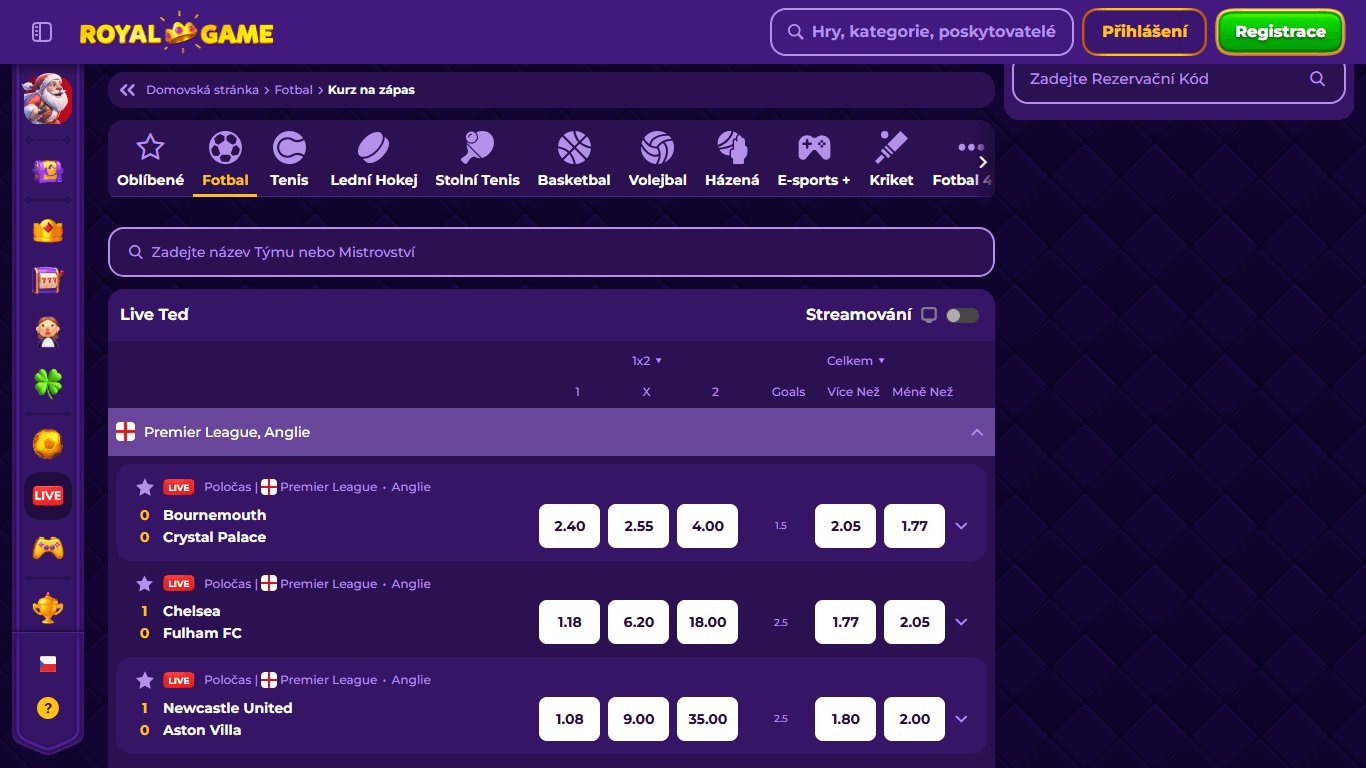Expand more markets for Newcastle United match
The height and width of the screenshot is (768, 1366).
[x=962, y=719]
